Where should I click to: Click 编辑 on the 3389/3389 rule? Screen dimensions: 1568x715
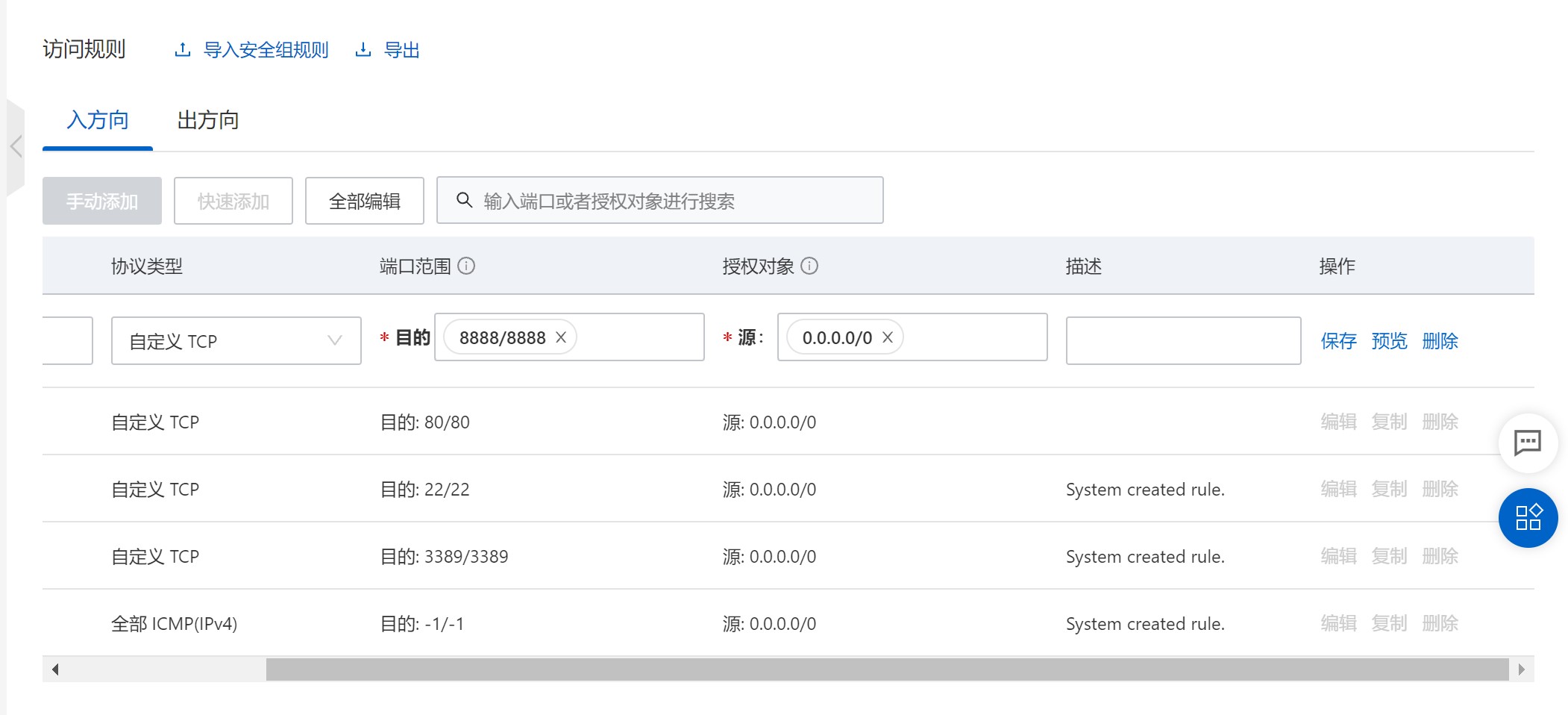coord(1339,556)
